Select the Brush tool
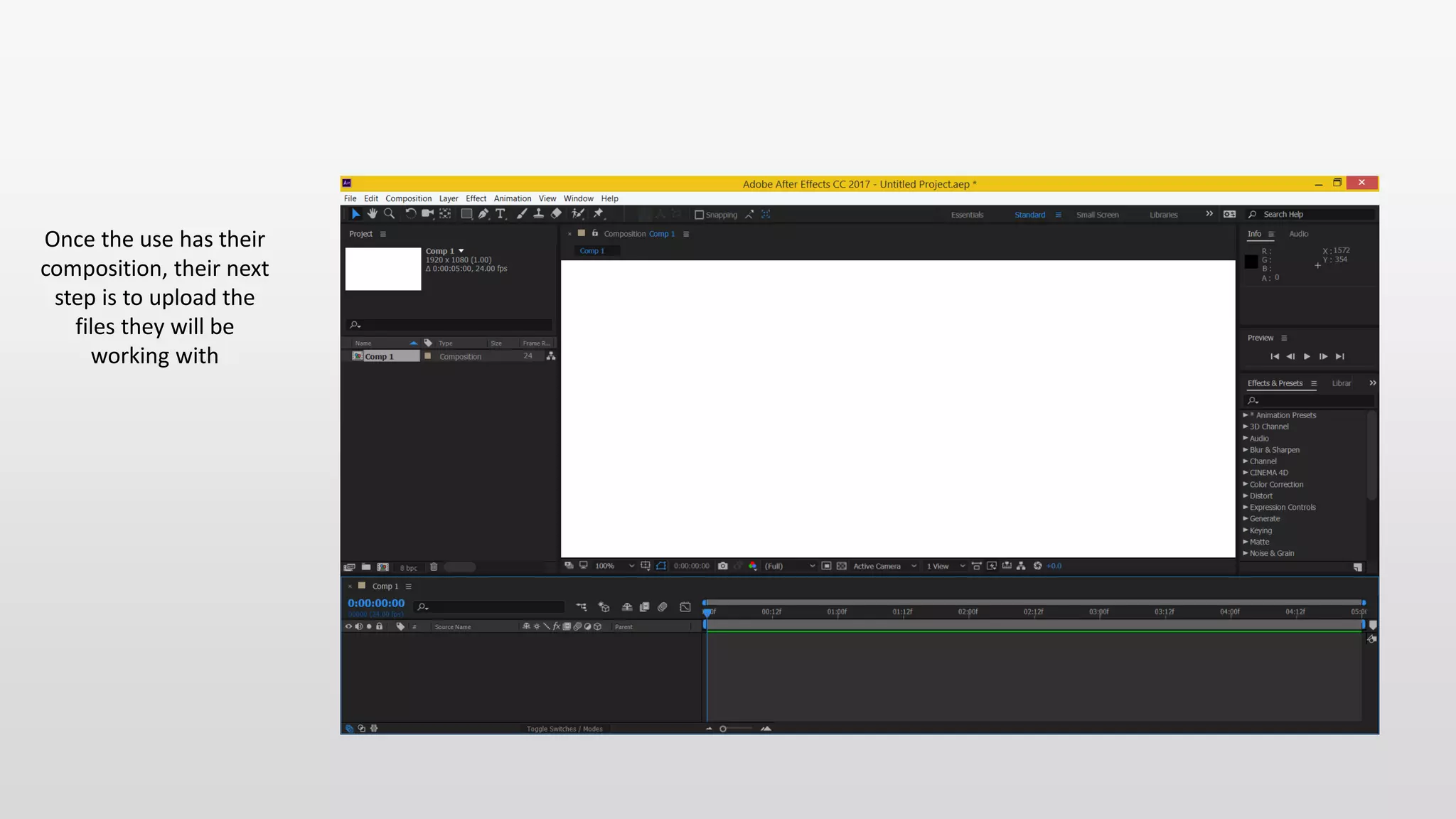The width and height of the screenshot is (1456, 819). point(522,214)
